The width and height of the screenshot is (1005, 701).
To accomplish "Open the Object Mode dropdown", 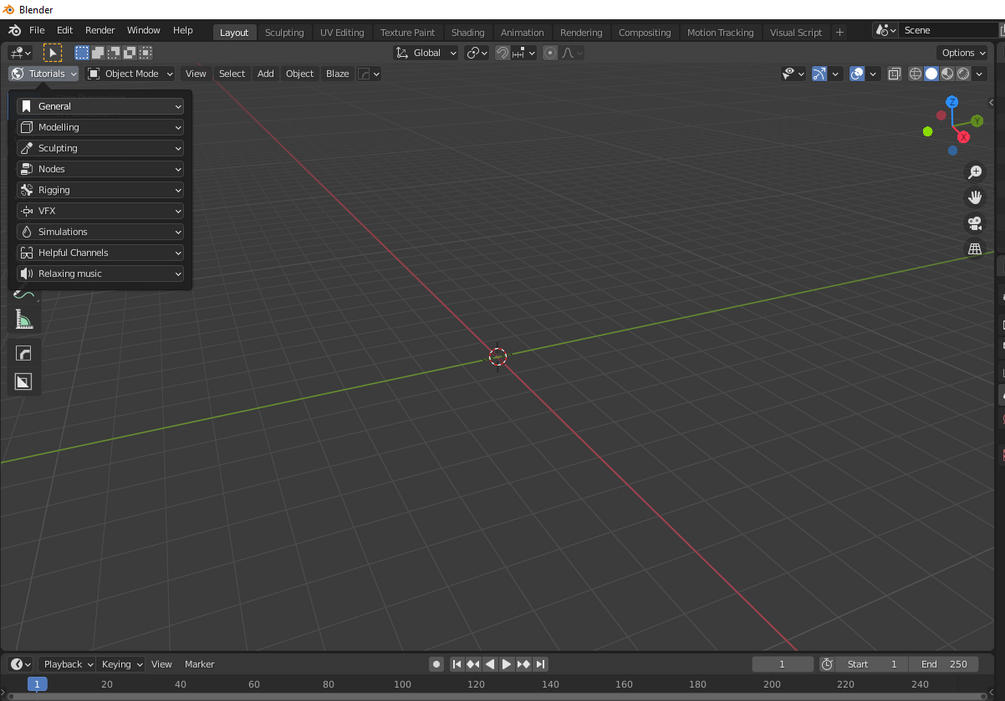I will coord(131,74).
